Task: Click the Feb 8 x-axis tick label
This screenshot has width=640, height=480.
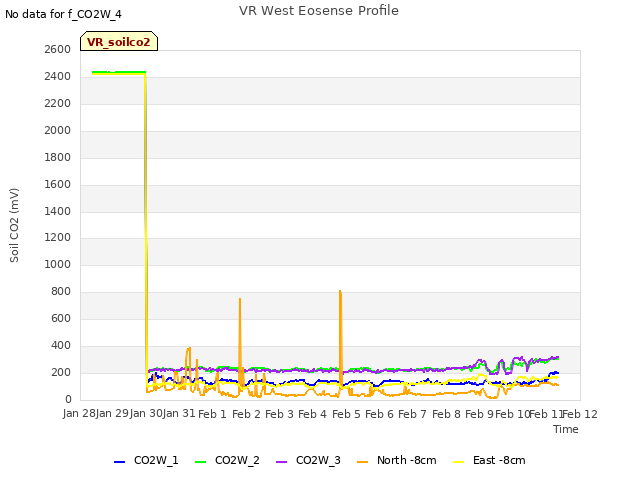Action: (446, 414)
